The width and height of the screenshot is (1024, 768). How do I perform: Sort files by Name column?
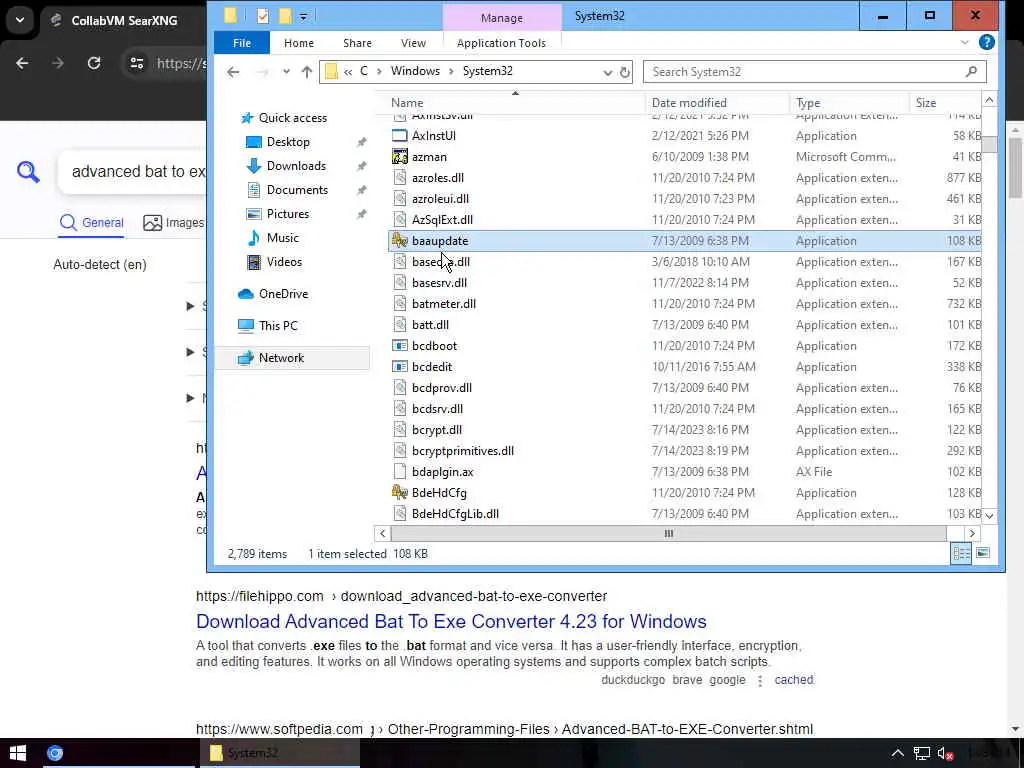(x=407, y=103)
